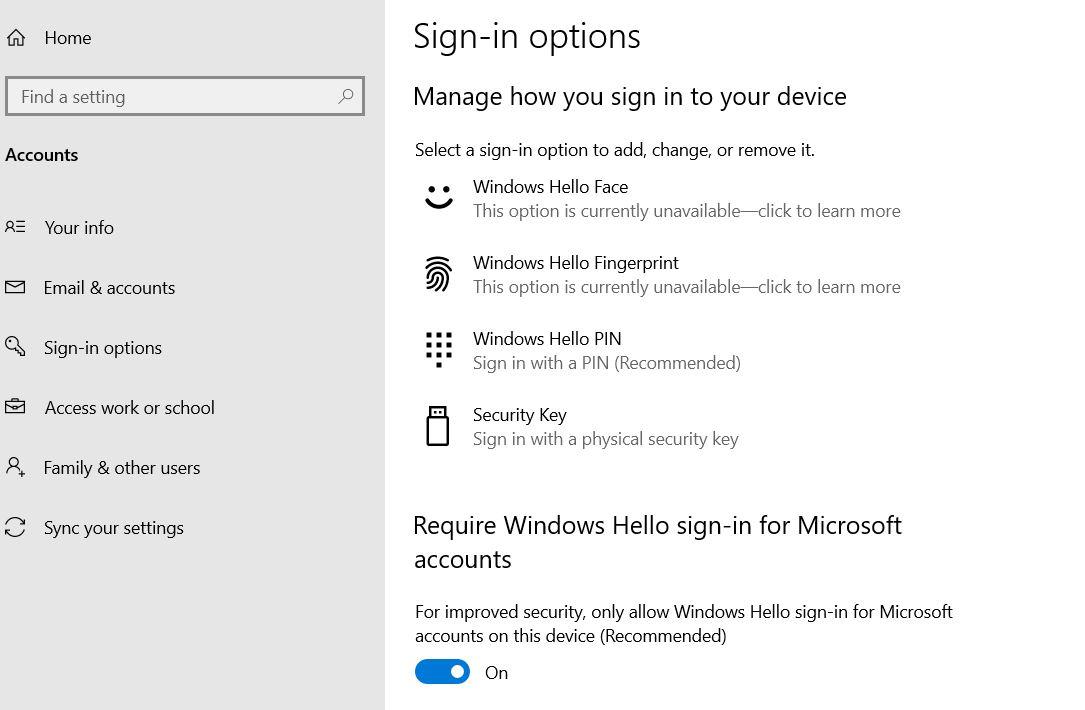1085x710 pixels.
Task: Click the Email & accounts envelope icon
Action: pyautogui.click(x=15, y=287)
